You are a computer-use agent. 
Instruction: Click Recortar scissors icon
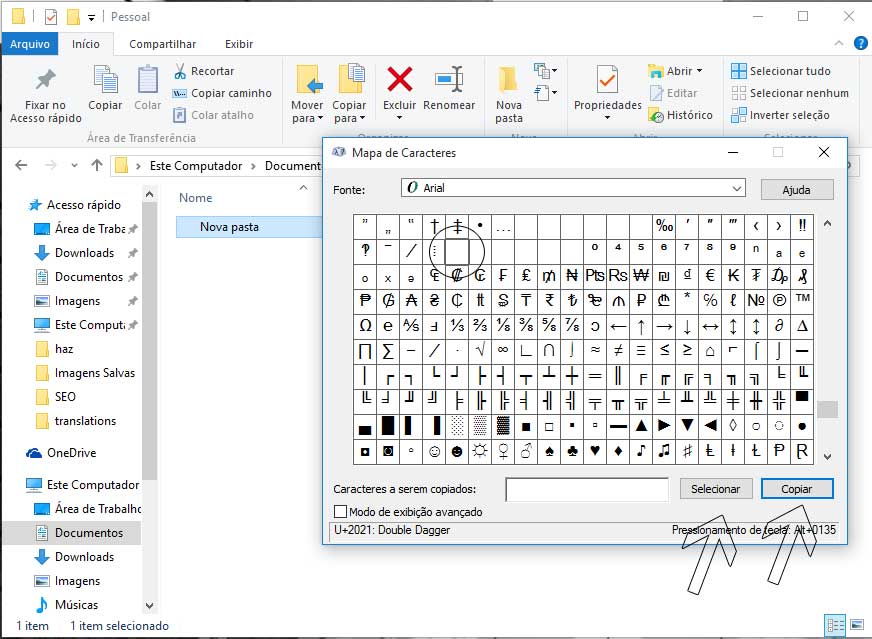pyautogui.click(x=180, y=71)
